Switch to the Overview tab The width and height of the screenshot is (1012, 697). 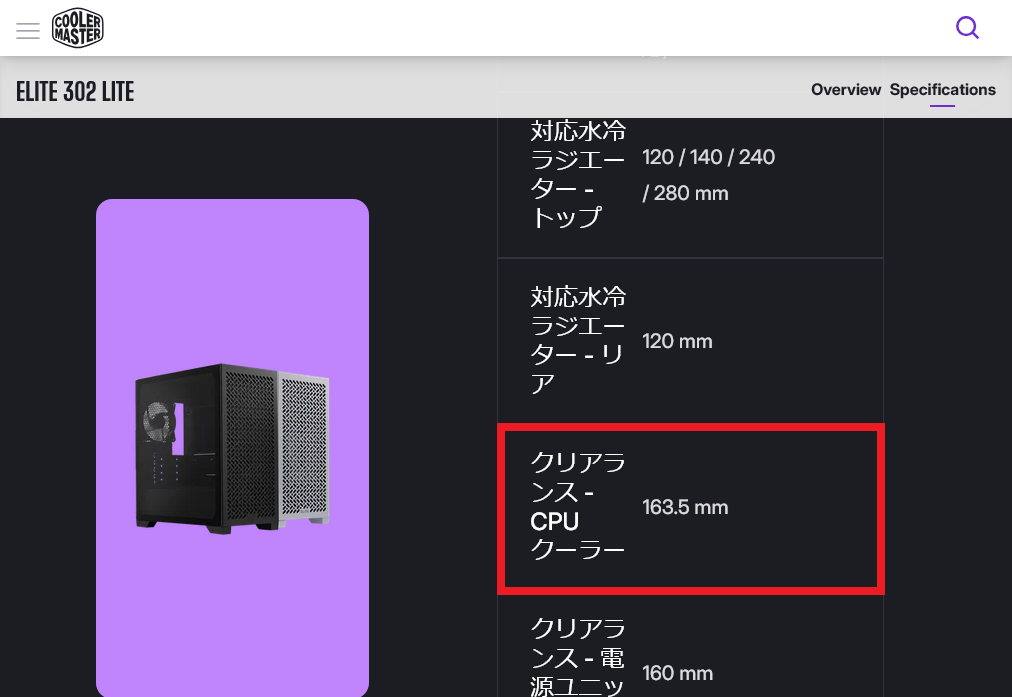pyautogui.click(x=845, y=90)
